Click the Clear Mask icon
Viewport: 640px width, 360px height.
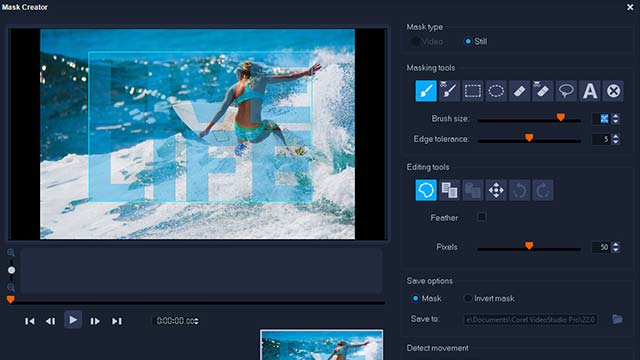click(x=613, y=91)
